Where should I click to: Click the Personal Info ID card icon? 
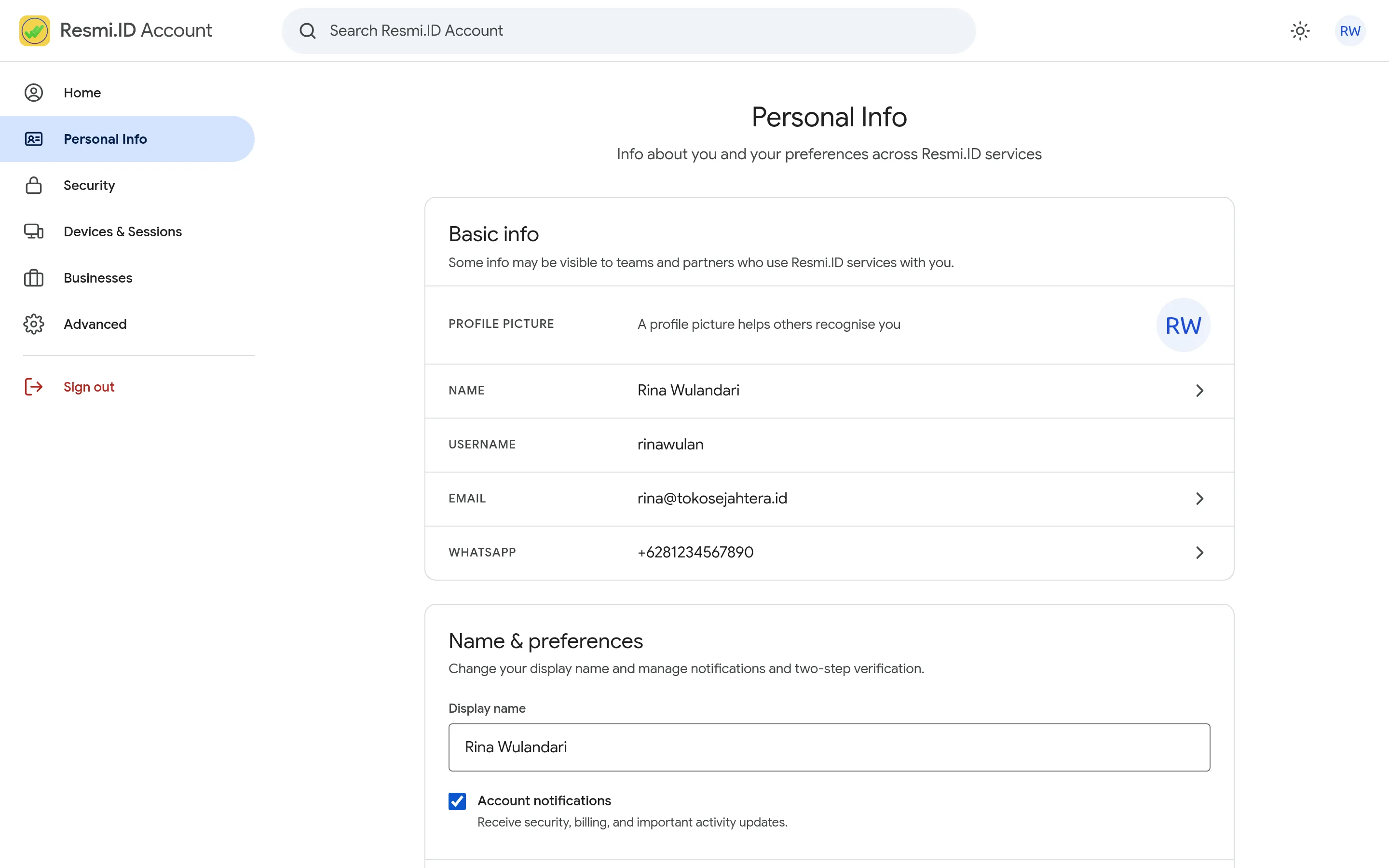34,139
